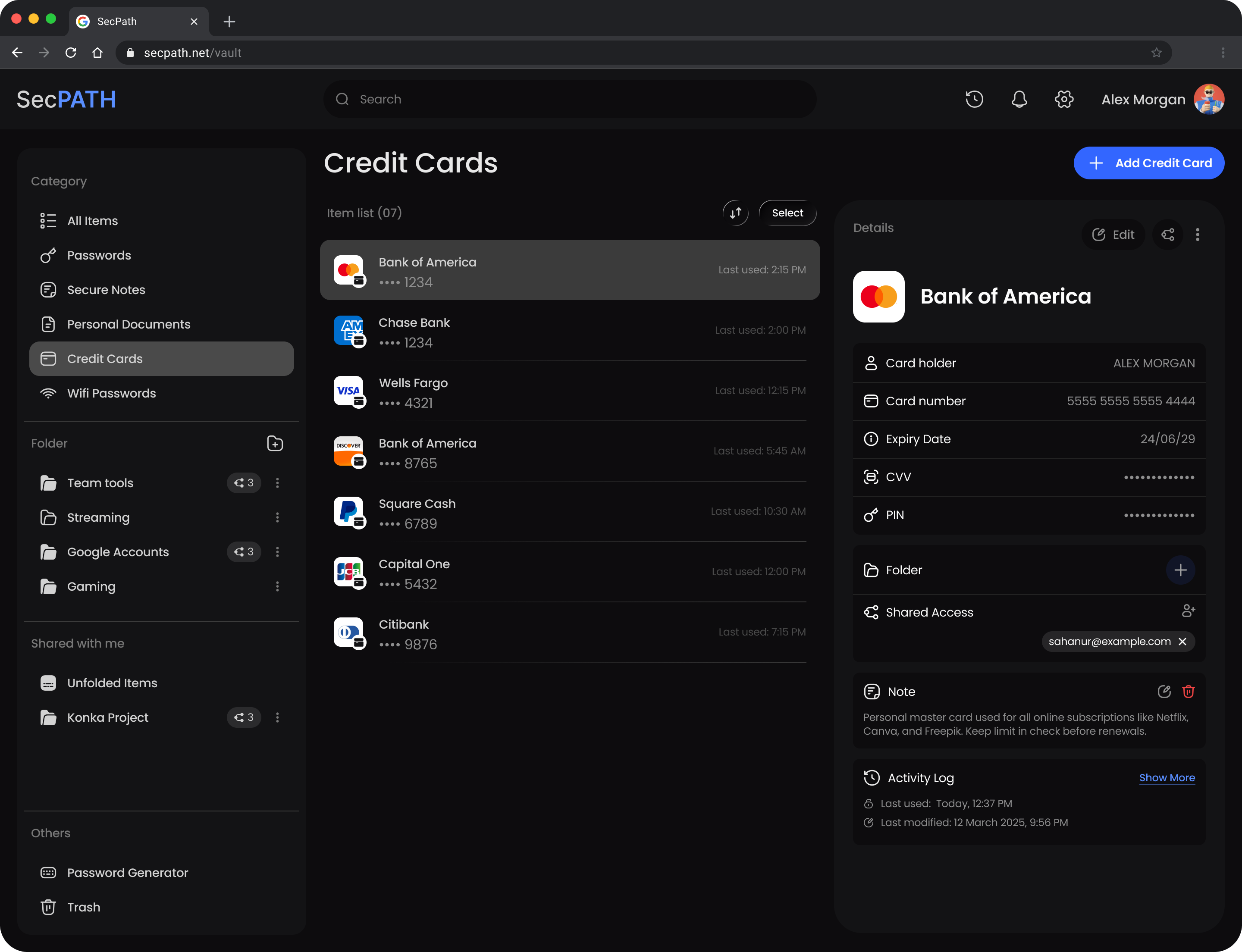Viewport: 1242px width, 952px height.
Task: Click Show More in Activity Log
Action: [x=1167, y=777]
